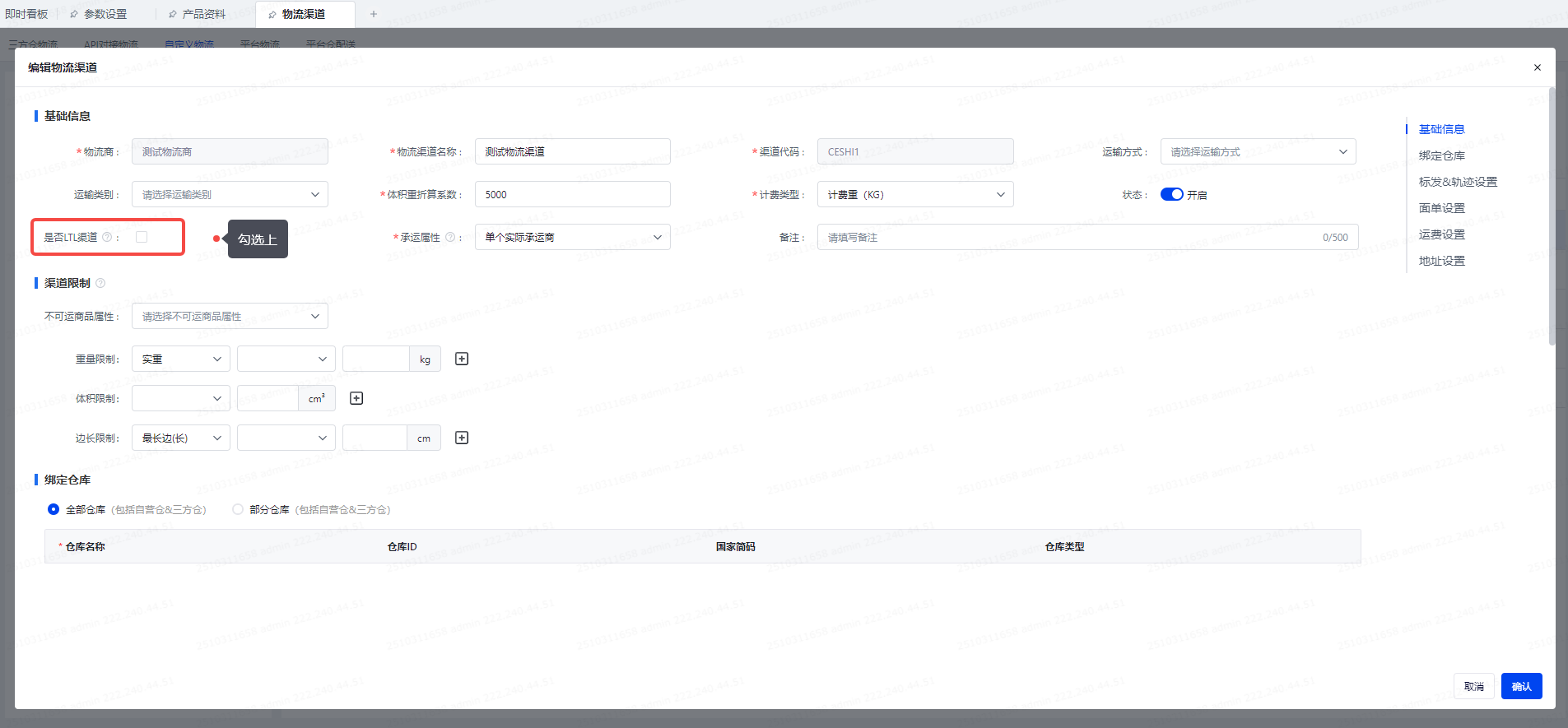1568x728 pixels.
Task: Click the 仓库名称 column header
Action: pyautogui.click(x=86, y=546)
